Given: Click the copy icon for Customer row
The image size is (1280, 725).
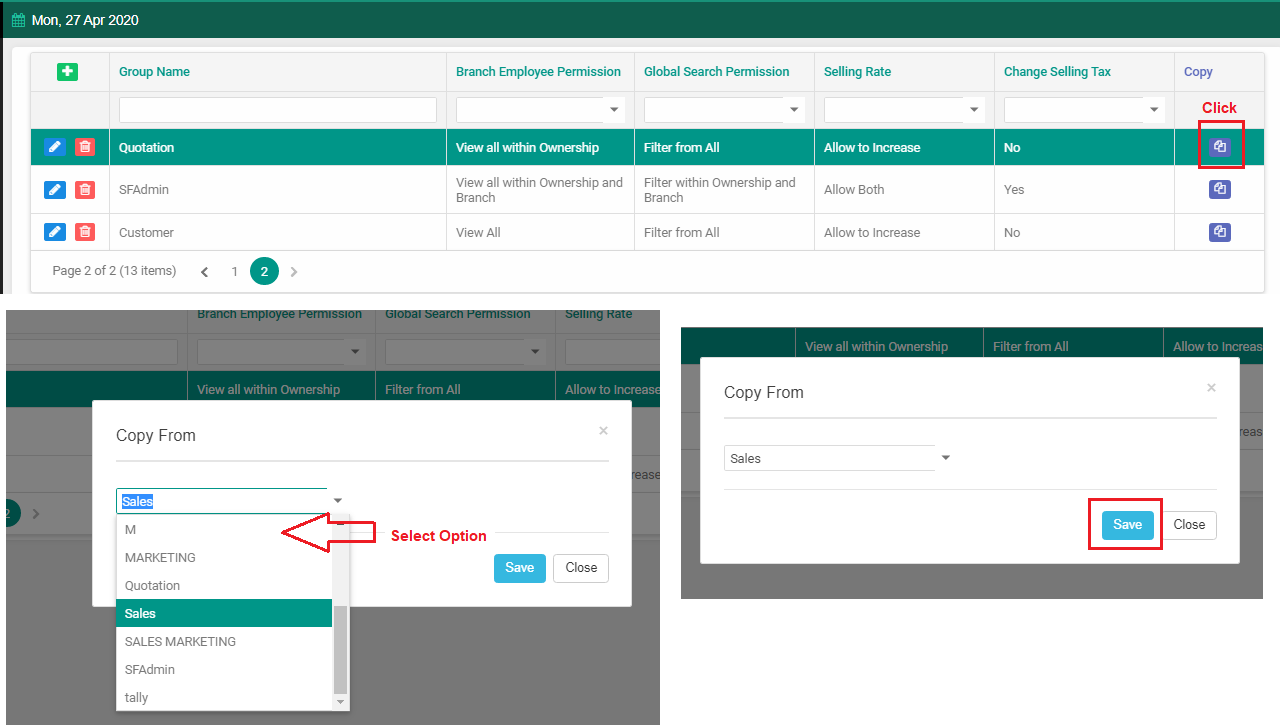Looking at the screenshot, I should (x=1220, y=232).
